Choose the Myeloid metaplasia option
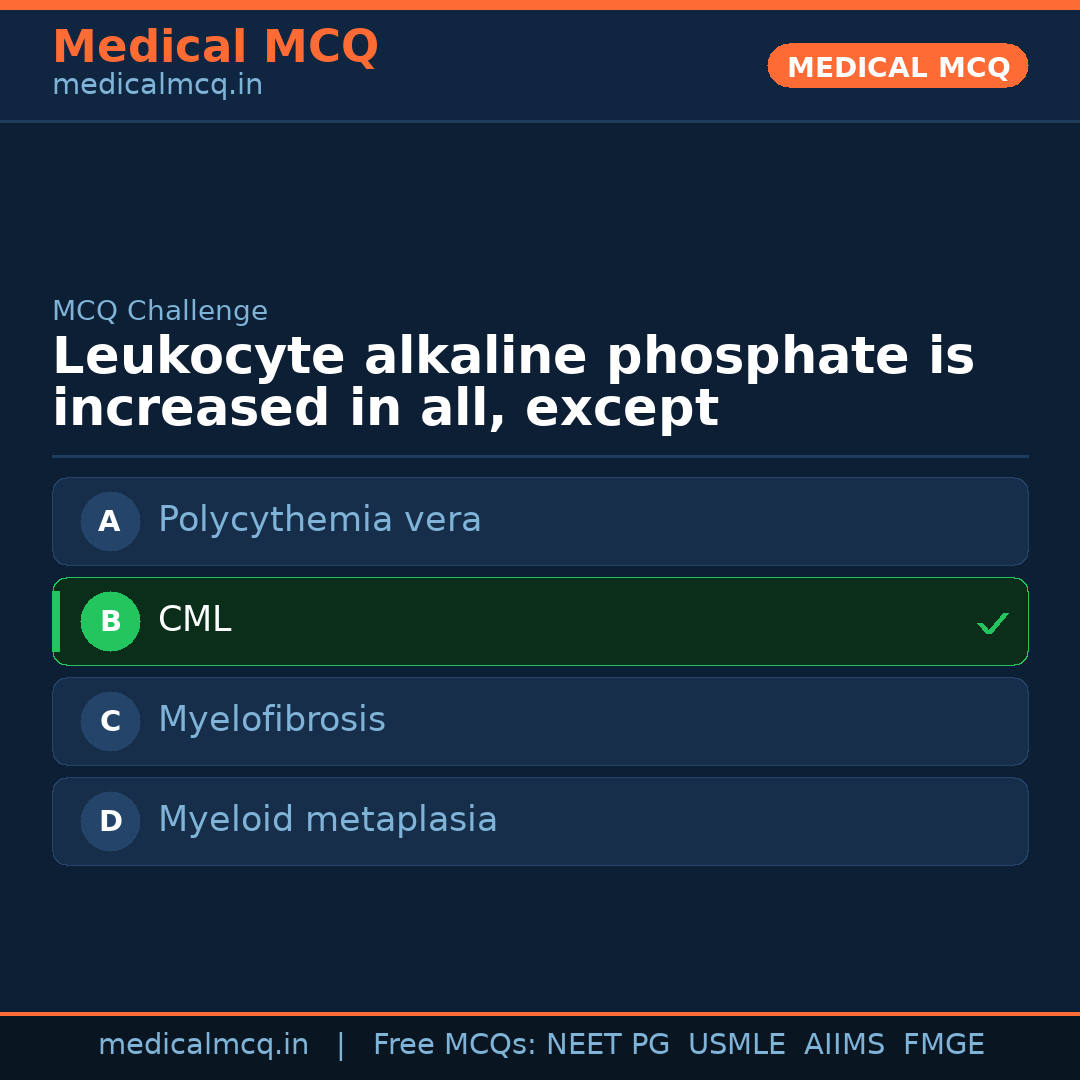This screenshot has height=1080, width=1080. tap(328, 820)
